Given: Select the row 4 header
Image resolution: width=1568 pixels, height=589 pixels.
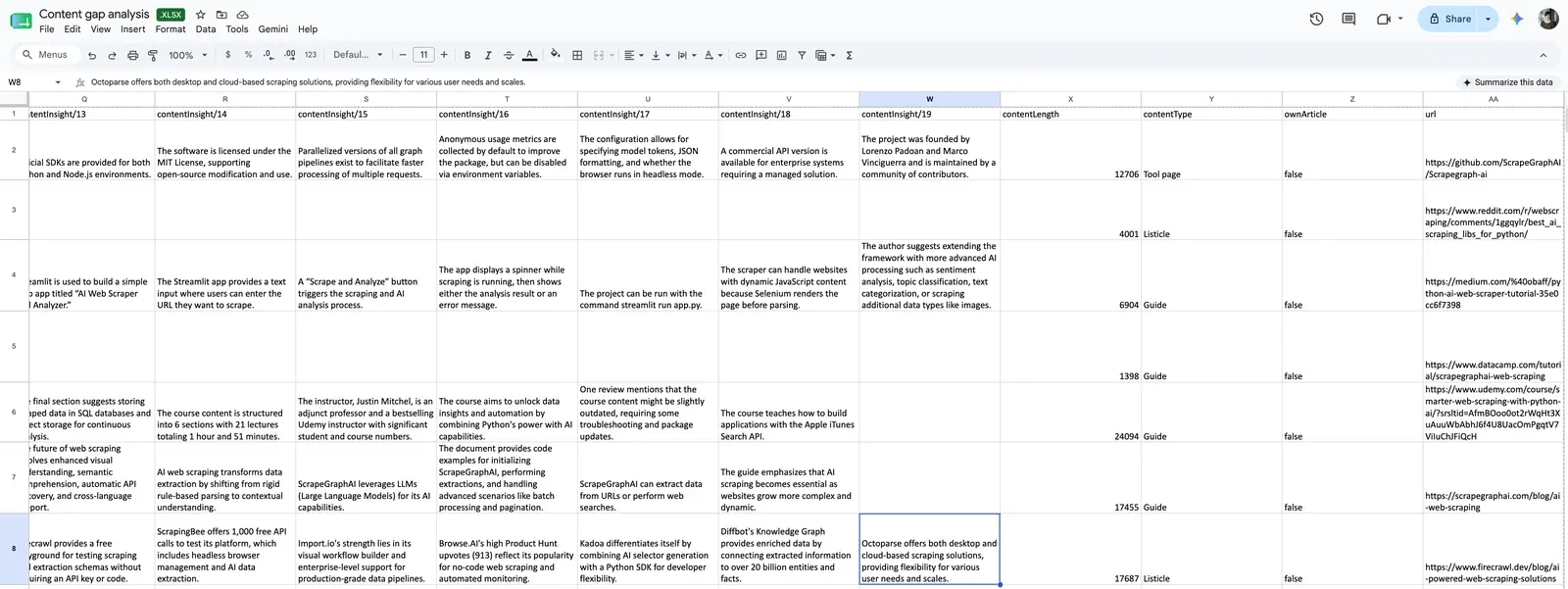Looking at the screenshot, I should point(14,275).
